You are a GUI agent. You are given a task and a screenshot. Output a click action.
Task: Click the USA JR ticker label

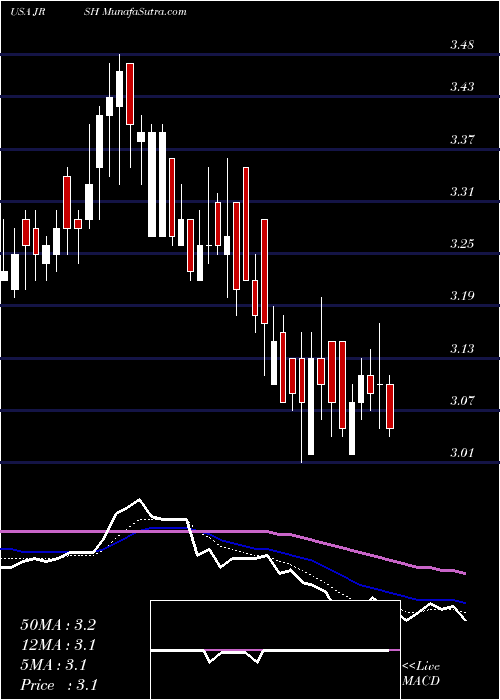point(28,12)
